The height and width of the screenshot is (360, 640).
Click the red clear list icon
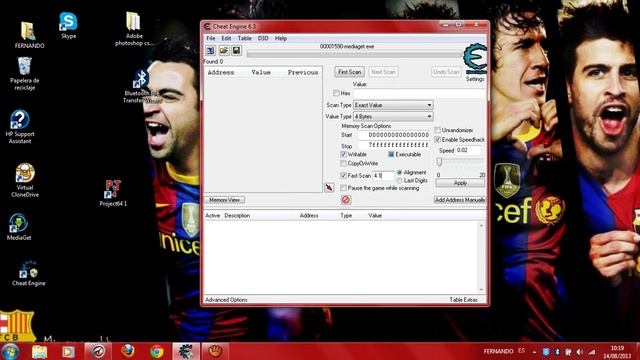[x=346, y=200]
